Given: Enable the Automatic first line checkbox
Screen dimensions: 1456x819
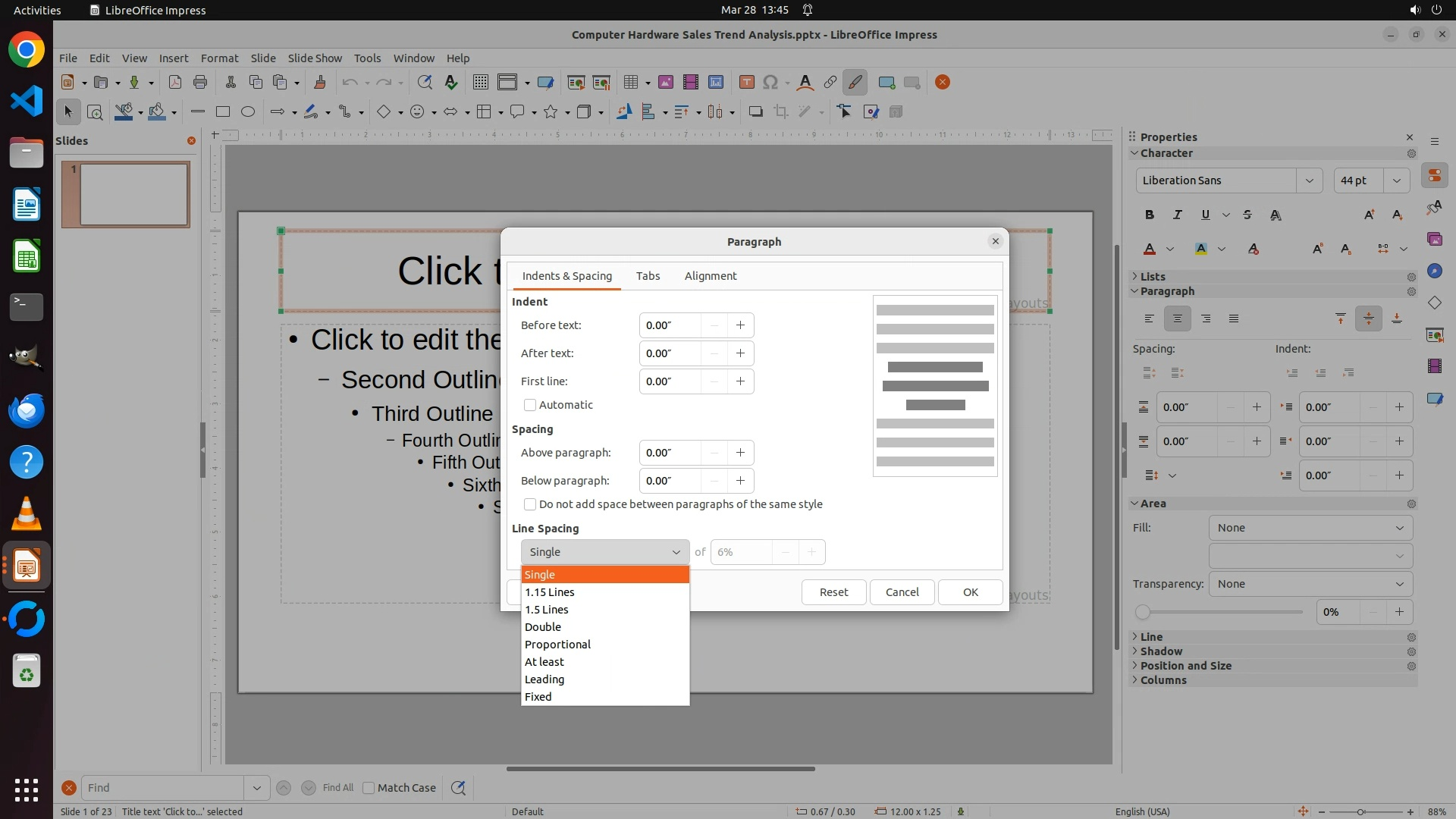Looking at the screenshot, I should [530, 405].
